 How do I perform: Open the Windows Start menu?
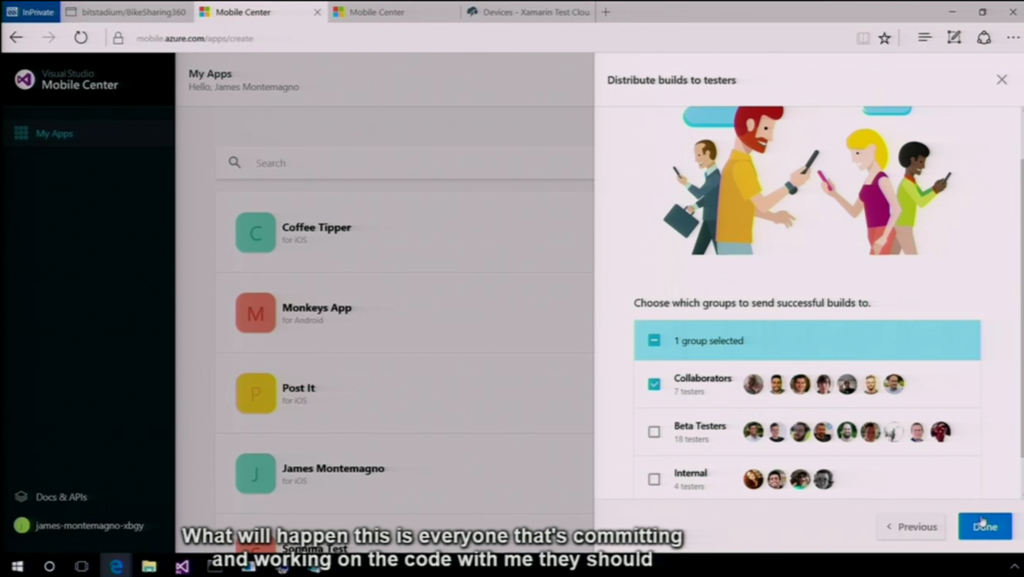tap(17, 566)
